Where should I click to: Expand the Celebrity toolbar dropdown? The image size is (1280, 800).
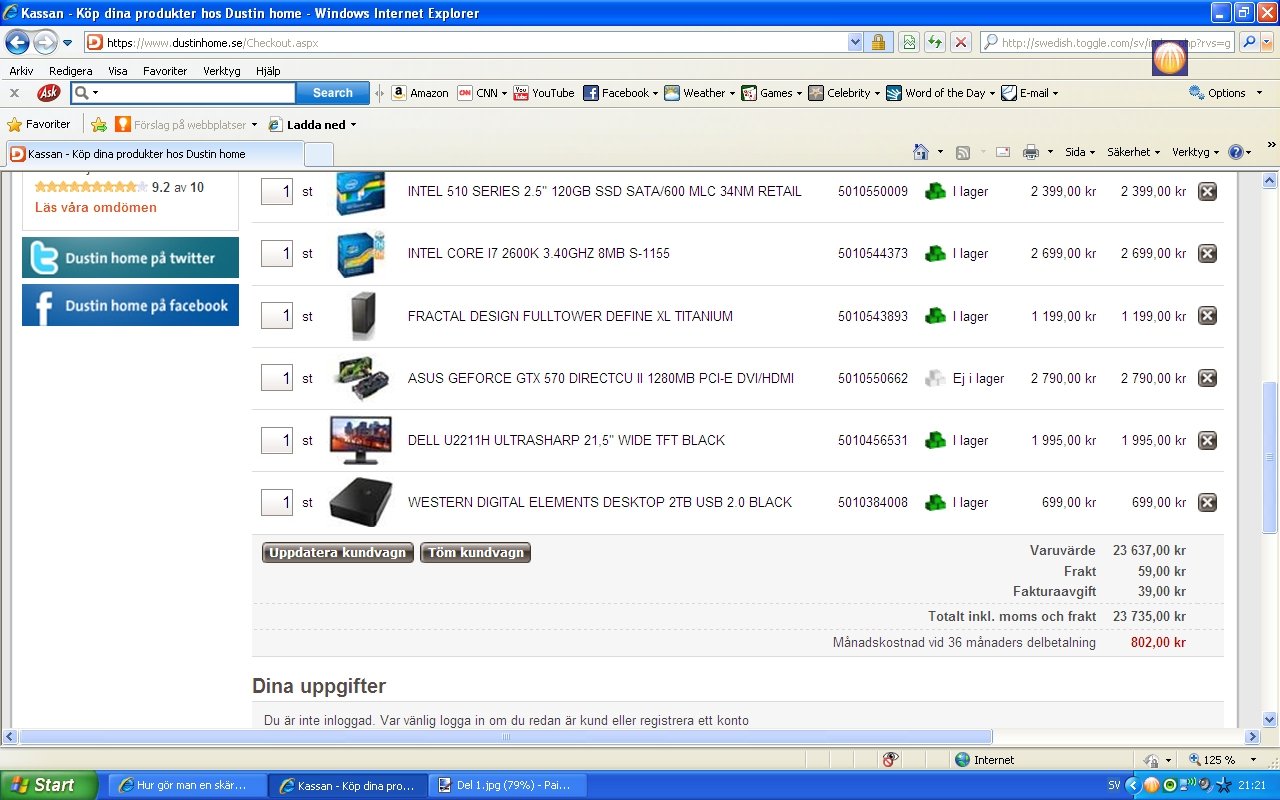pos(877,94)
